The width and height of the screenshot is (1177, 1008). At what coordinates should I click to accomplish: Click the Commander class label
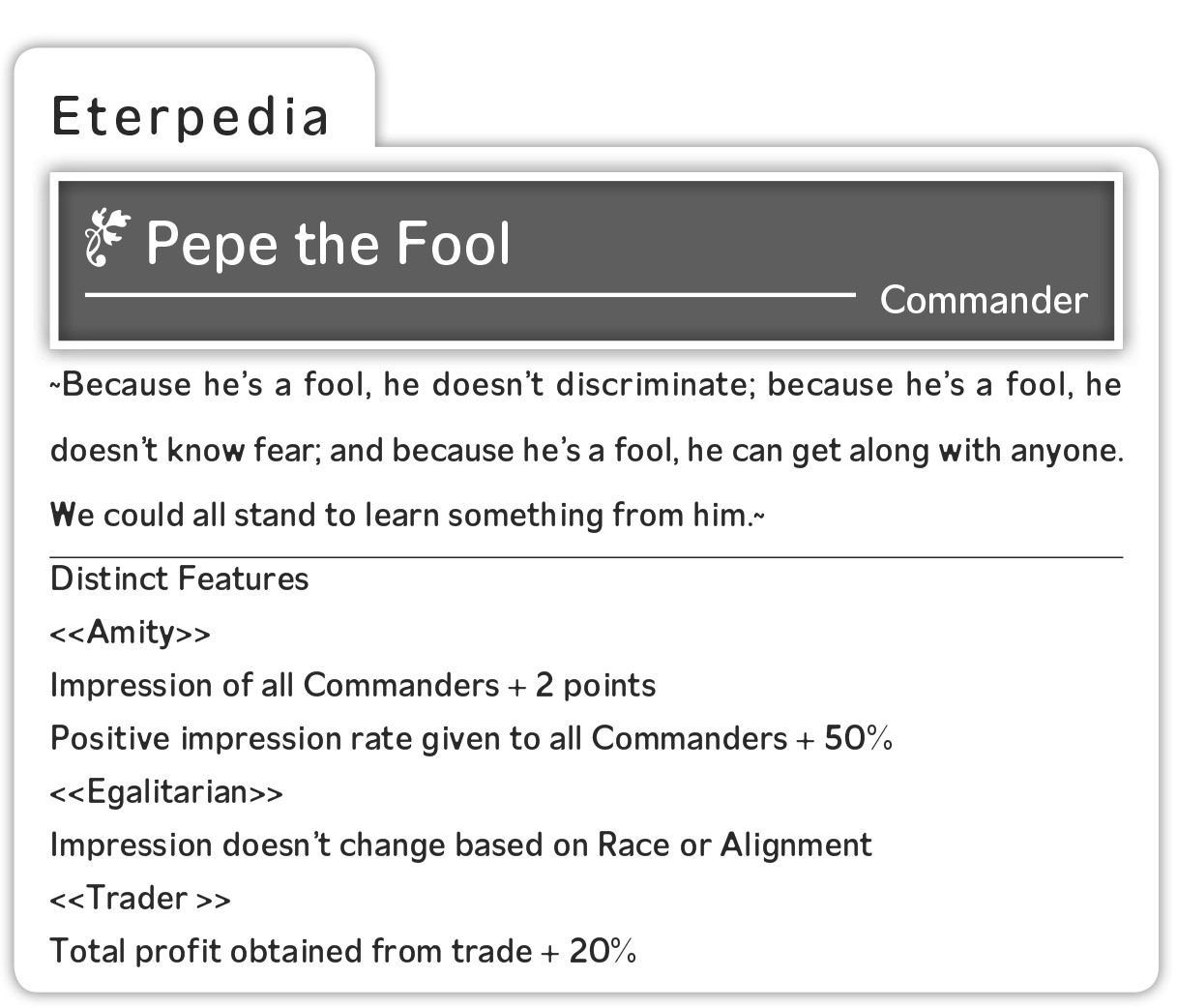coord(984,300)
